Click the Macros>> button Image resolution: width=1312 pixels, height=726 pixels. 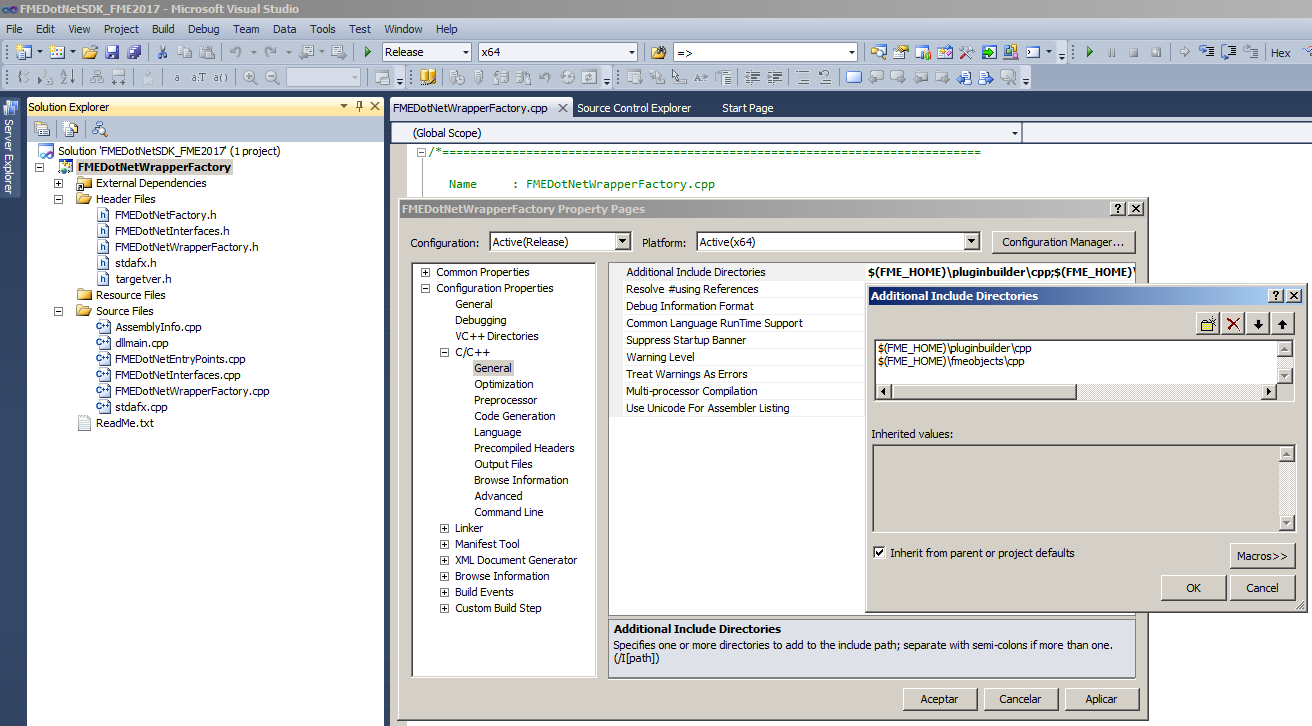click(x=1262, y=556)
